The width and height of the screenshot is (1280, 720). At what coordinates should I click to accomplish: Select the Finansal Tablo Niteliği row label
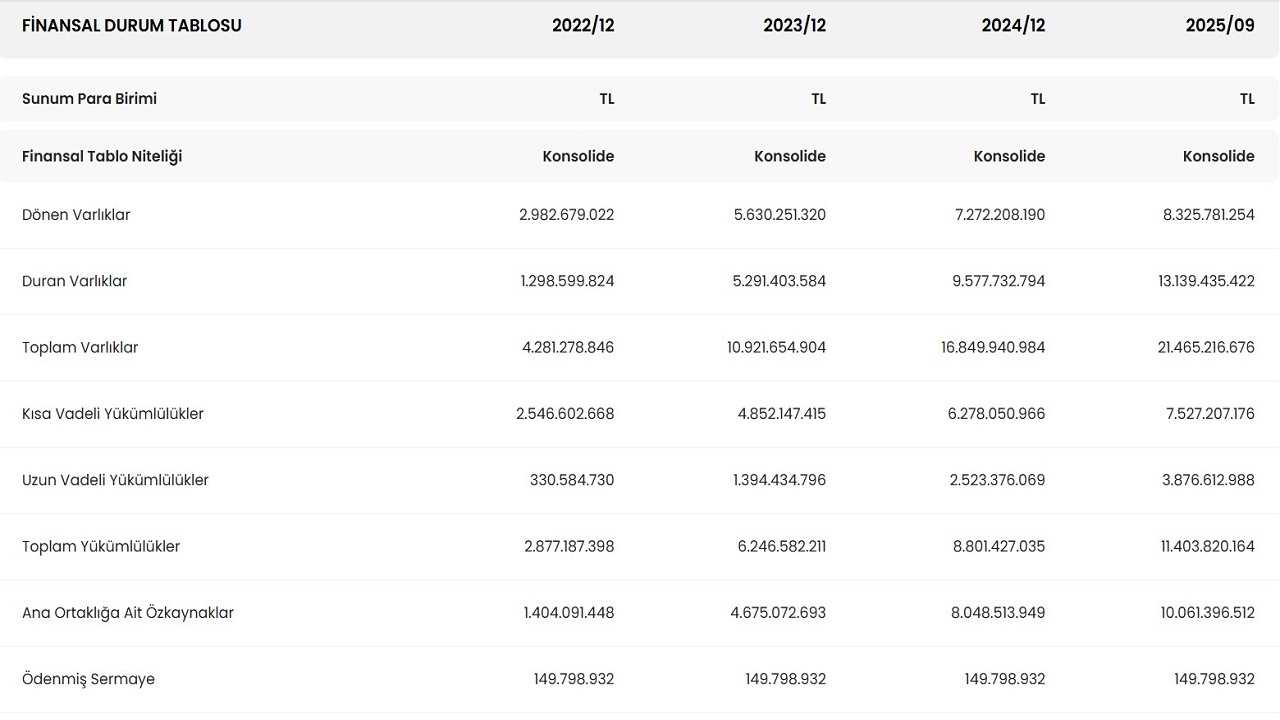[102, 156]
